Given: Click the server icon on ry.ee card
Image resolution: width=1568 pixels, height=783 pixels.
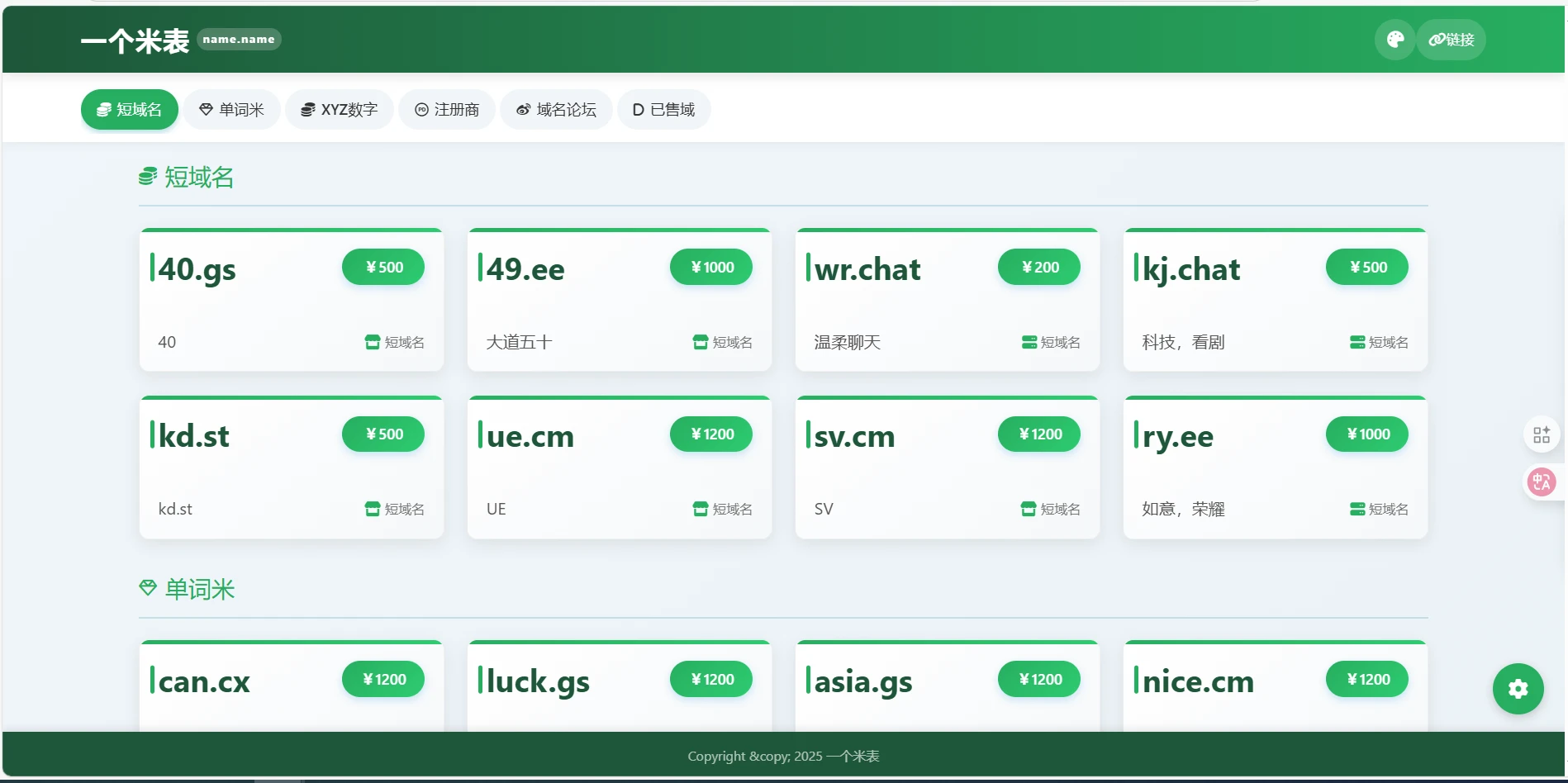Looking at the screenshot, I should (x=1357, y=509).
